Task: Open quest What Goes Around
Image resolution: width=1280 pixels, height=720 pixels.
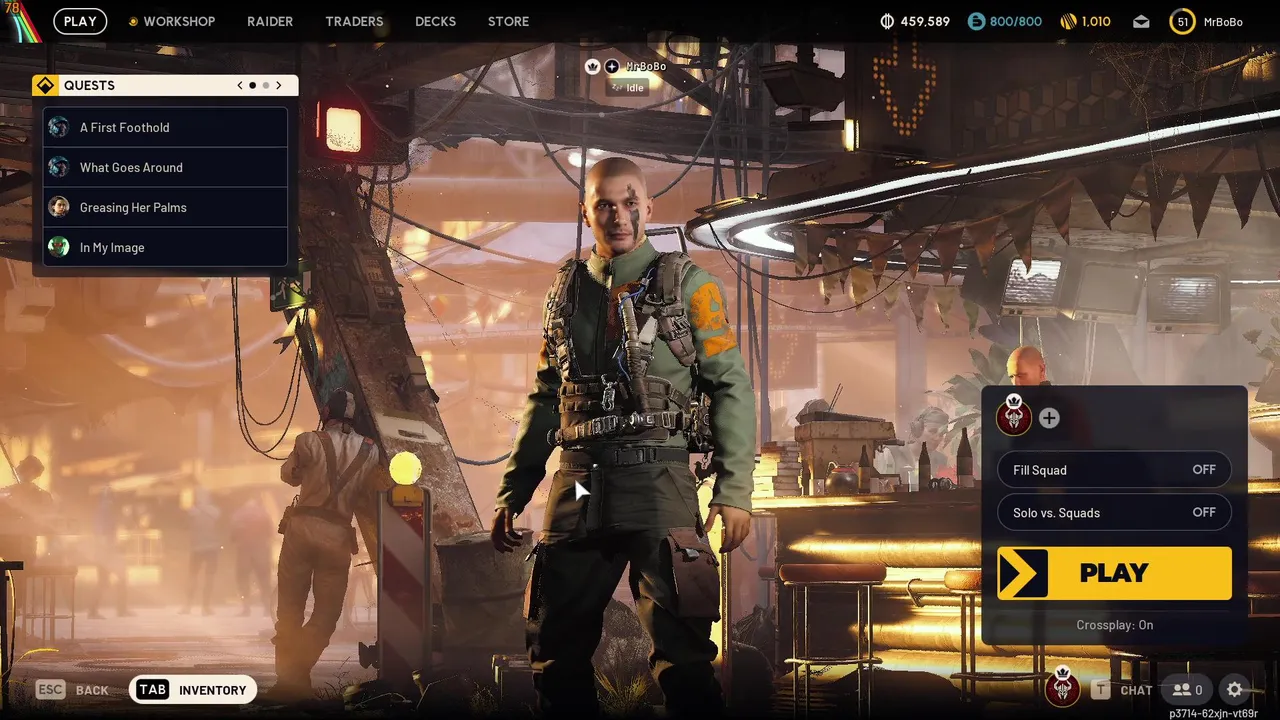Action: [165, 167]
